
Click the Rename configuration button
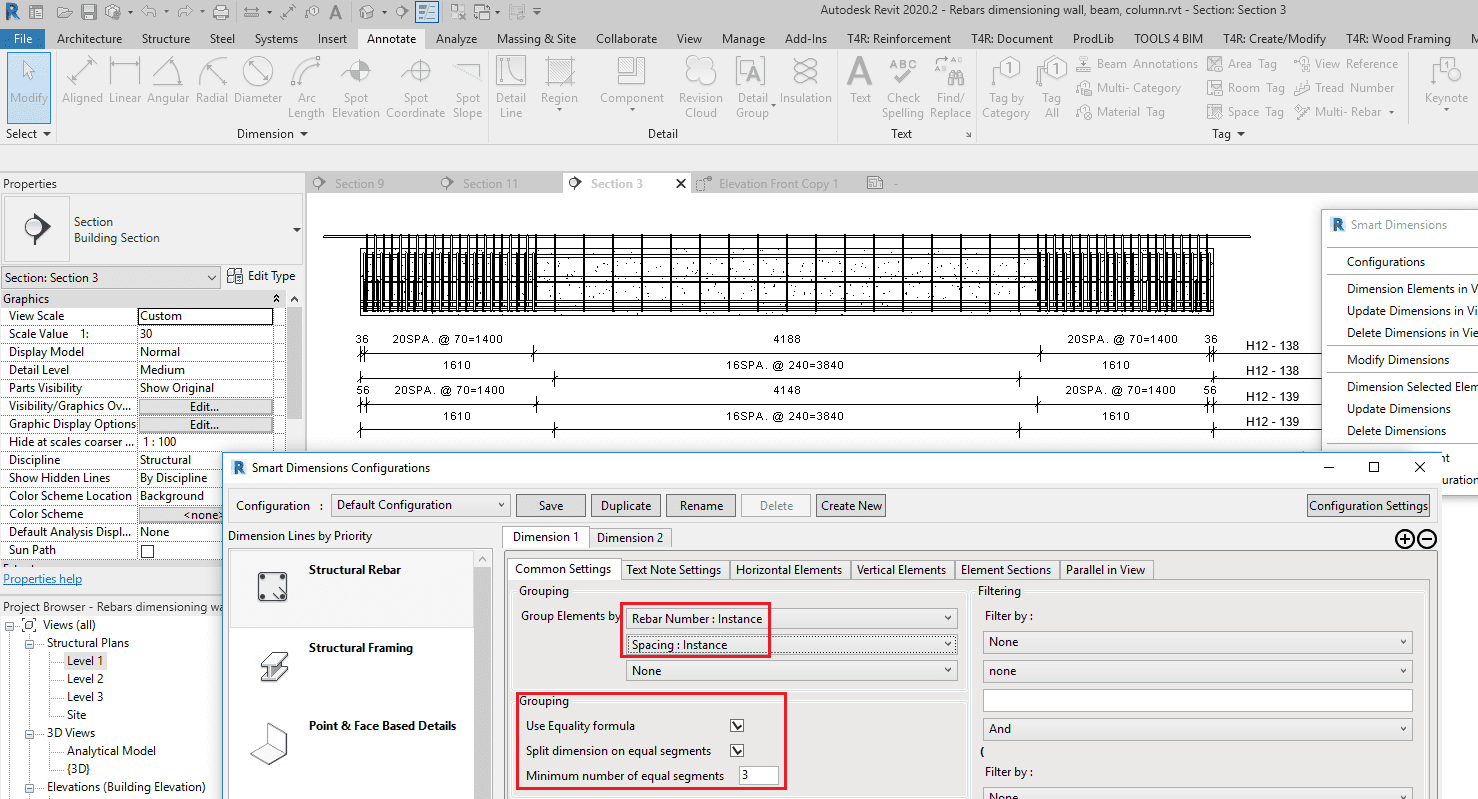[x=701, y=506]
